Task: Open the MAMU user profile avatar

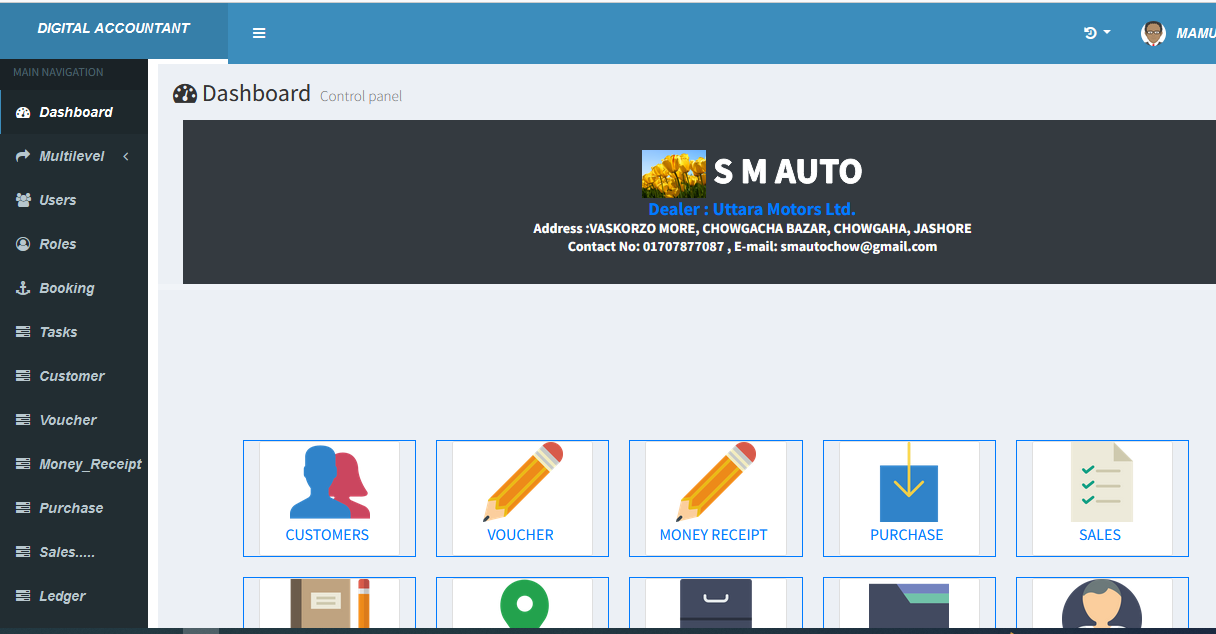Action: 1153,33
